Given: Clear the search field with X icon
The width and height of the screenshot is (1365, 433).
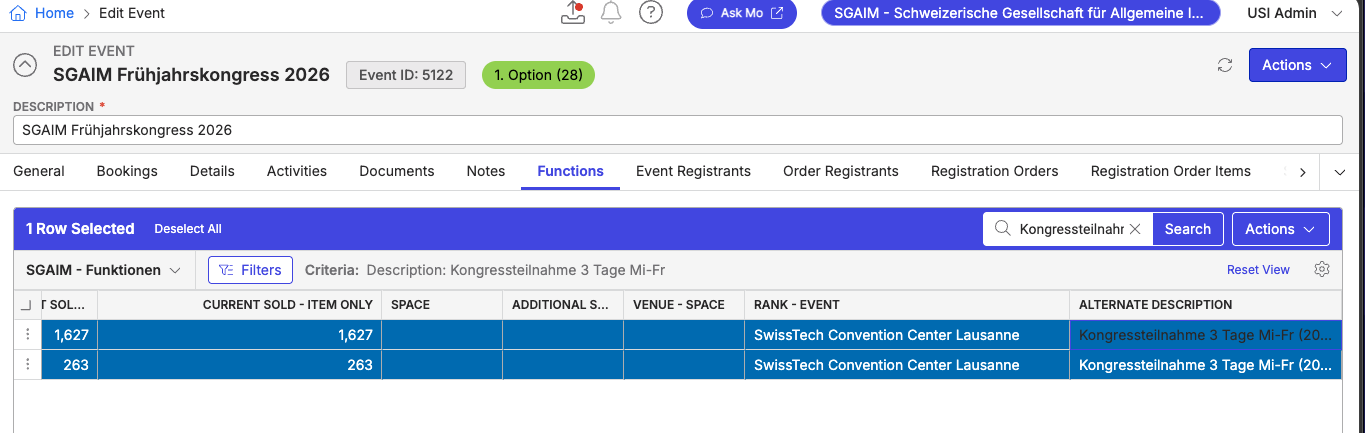Looking at the screenshot, I should click(x=1135, y=229).
